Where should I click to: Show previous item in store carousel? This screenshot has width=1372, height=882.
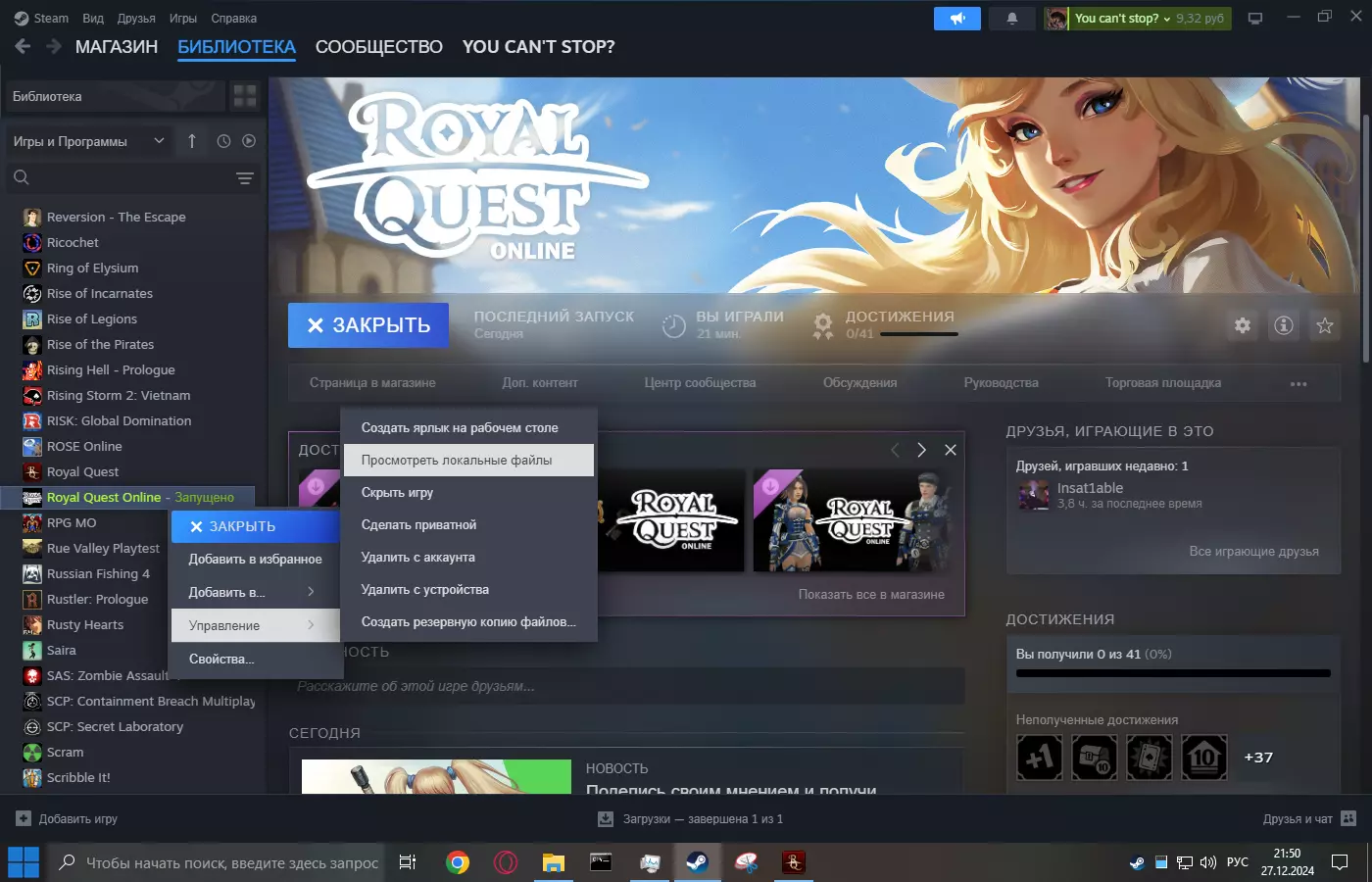point(895,450)
